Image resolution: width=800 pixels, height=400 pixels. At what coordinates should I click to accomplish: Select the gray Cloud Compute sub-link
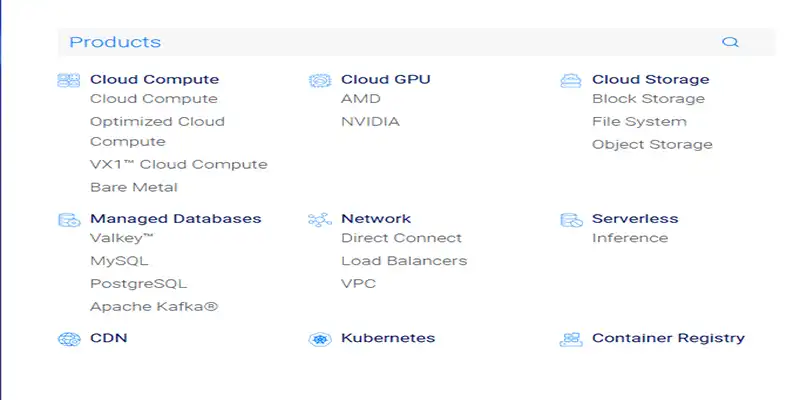click(x=154, y=98)
